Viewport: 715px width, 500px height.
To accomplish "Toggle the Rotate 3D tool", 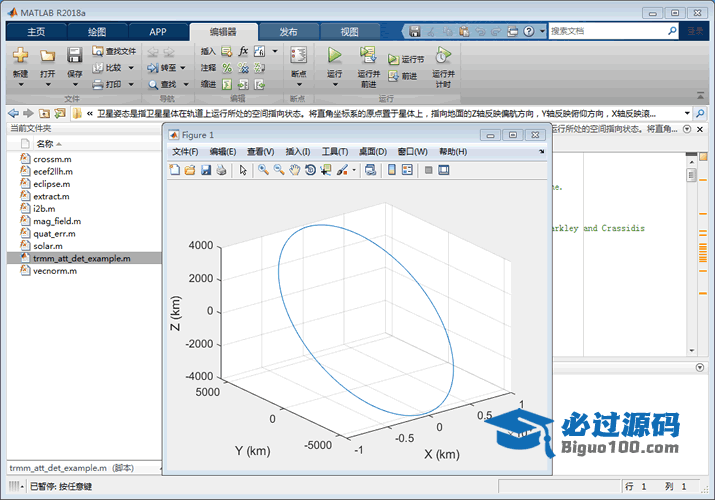I will pos(310,170).
